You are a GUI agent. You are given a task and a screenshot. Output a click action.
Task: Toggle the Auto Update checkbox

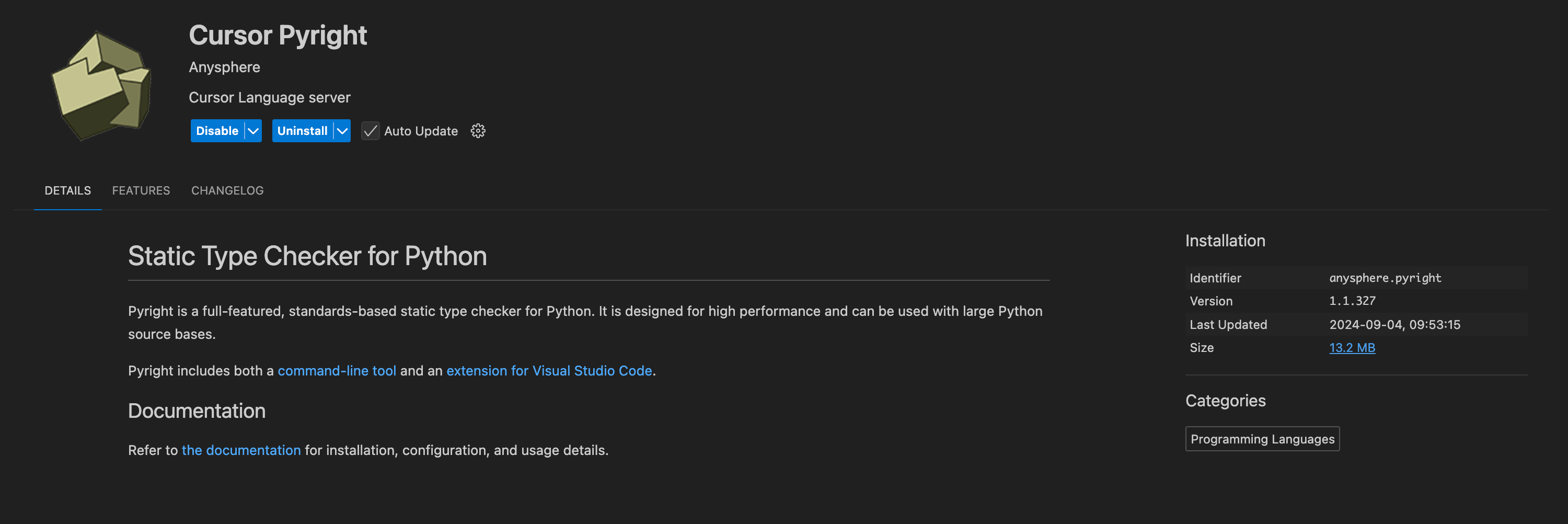click(370, 131)
